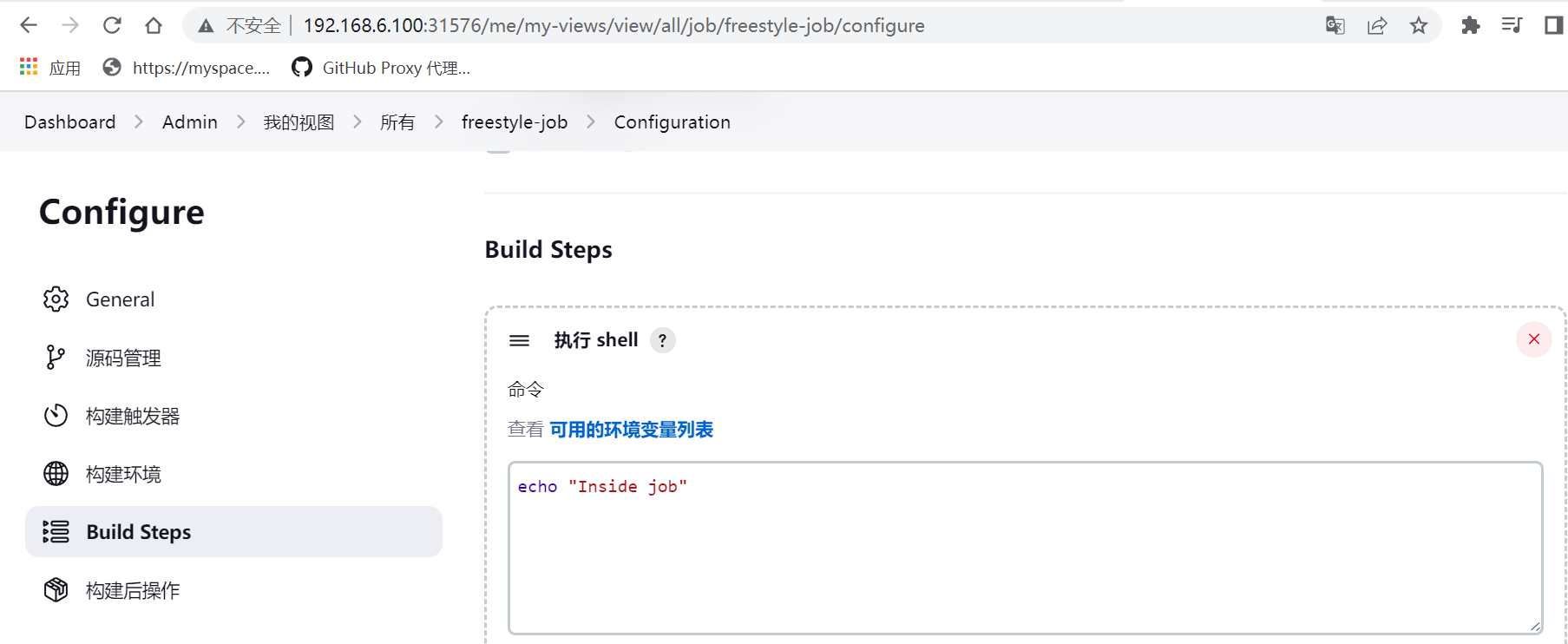This screenshot has height=644, width=1568.
Task: Delete the 执行 shell build step
Action: (1533, 339)
